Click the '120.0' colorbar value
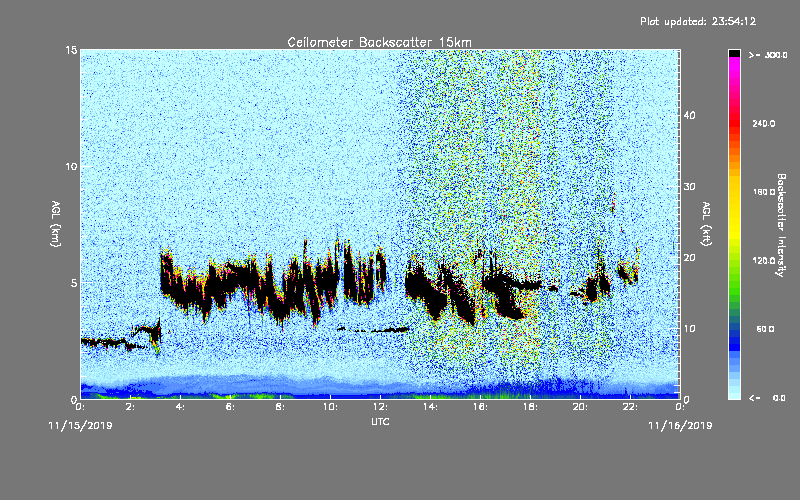Image resolution: width=800 pixels, height=500 pixels. [764, 261]
